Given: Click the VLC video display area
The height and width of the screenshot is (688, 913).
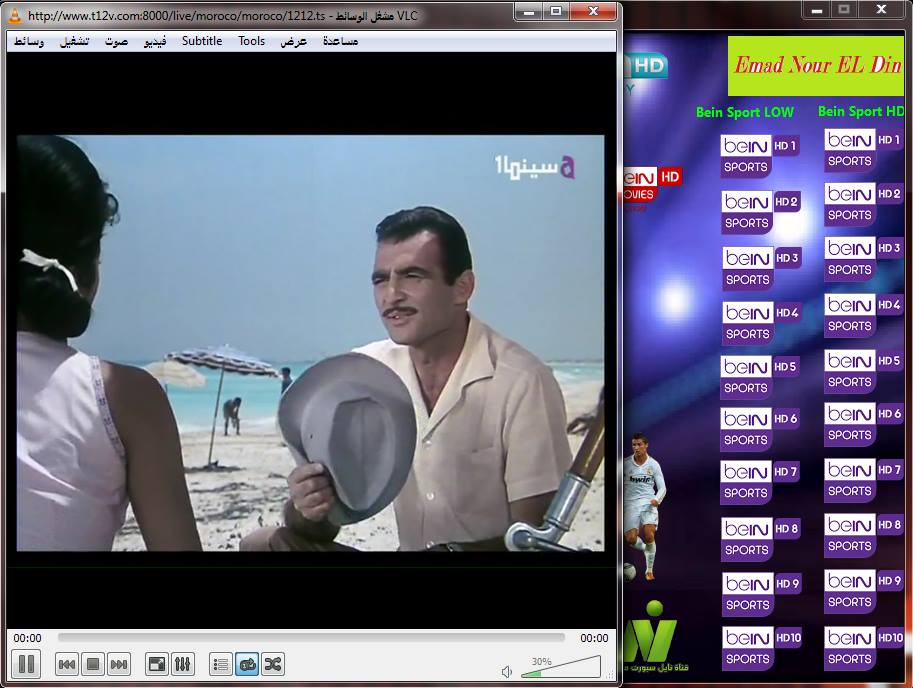Looking at the screenshot, I should 311,343.
